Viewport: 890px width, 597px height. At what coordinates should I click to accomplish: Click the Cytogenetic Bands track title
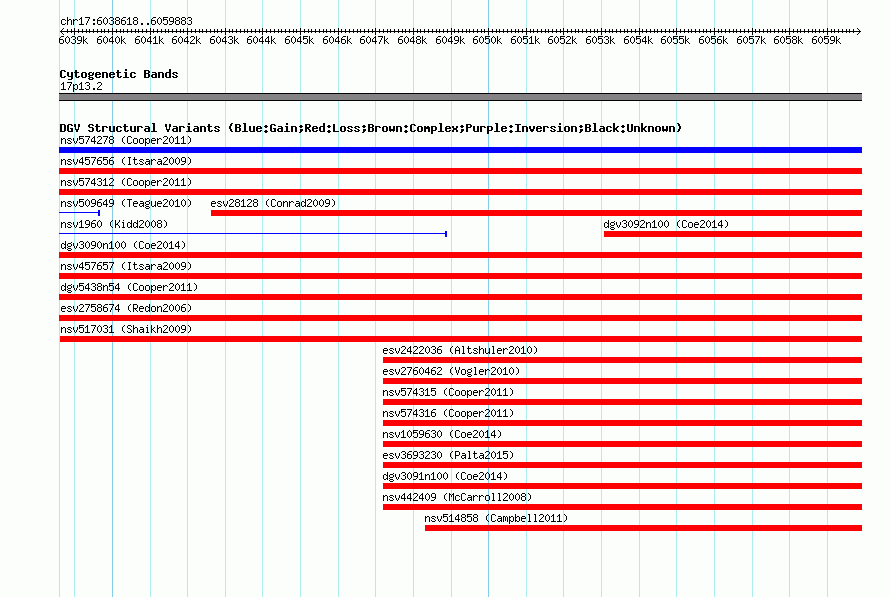click(x=119, y=74)
